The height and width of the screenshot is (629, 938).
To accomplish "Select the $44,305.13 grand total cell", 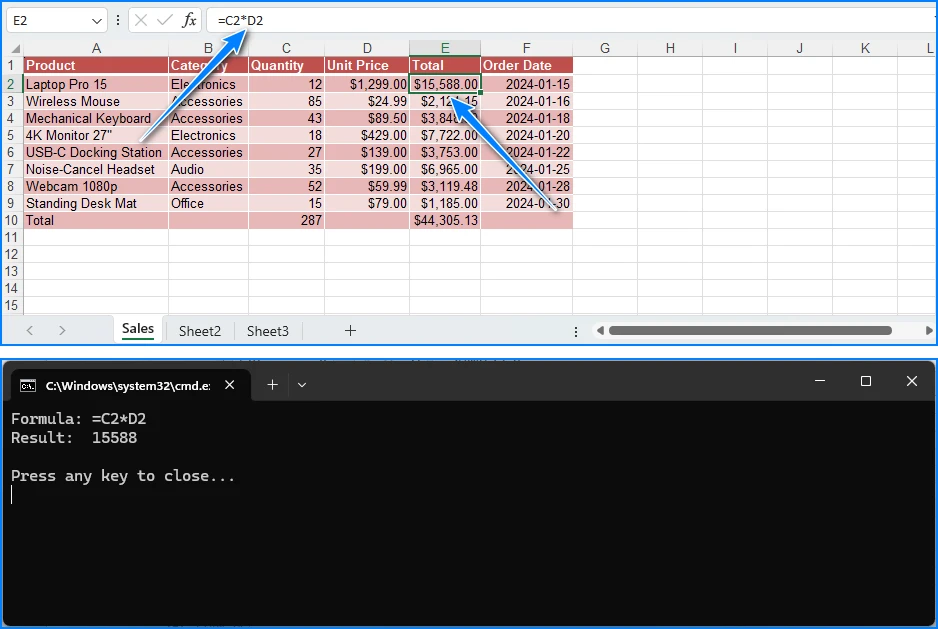I will click(x=445, y=220).
